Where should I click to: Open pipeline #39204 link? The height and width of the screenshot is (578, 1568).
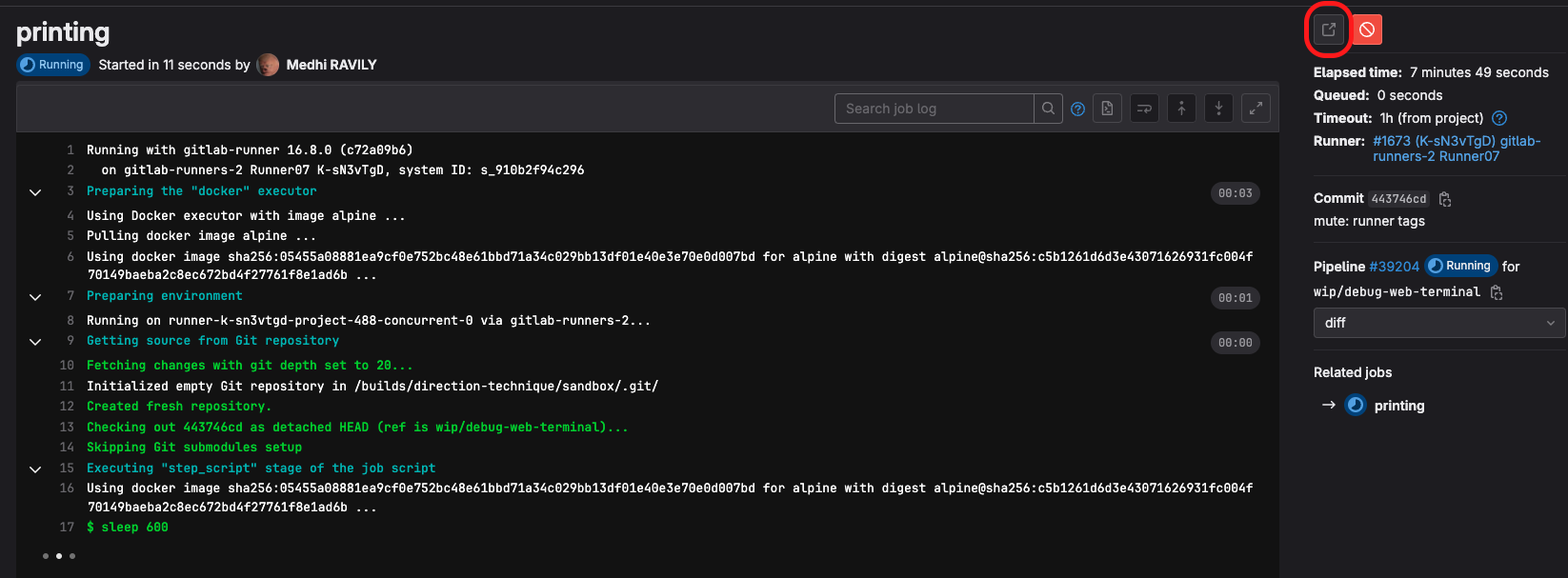click(x=1394, y=267)
